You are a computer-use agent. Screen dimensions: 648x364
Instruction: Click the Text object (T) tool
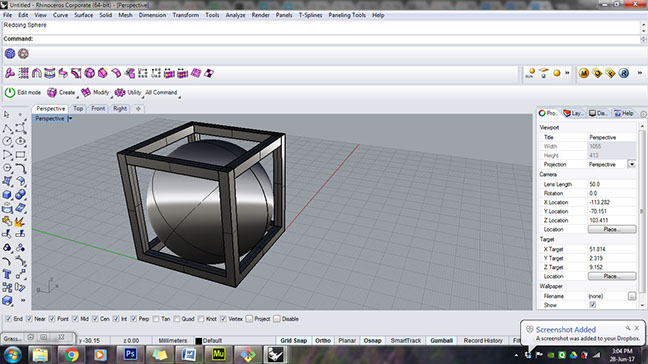tap(7, 274)
